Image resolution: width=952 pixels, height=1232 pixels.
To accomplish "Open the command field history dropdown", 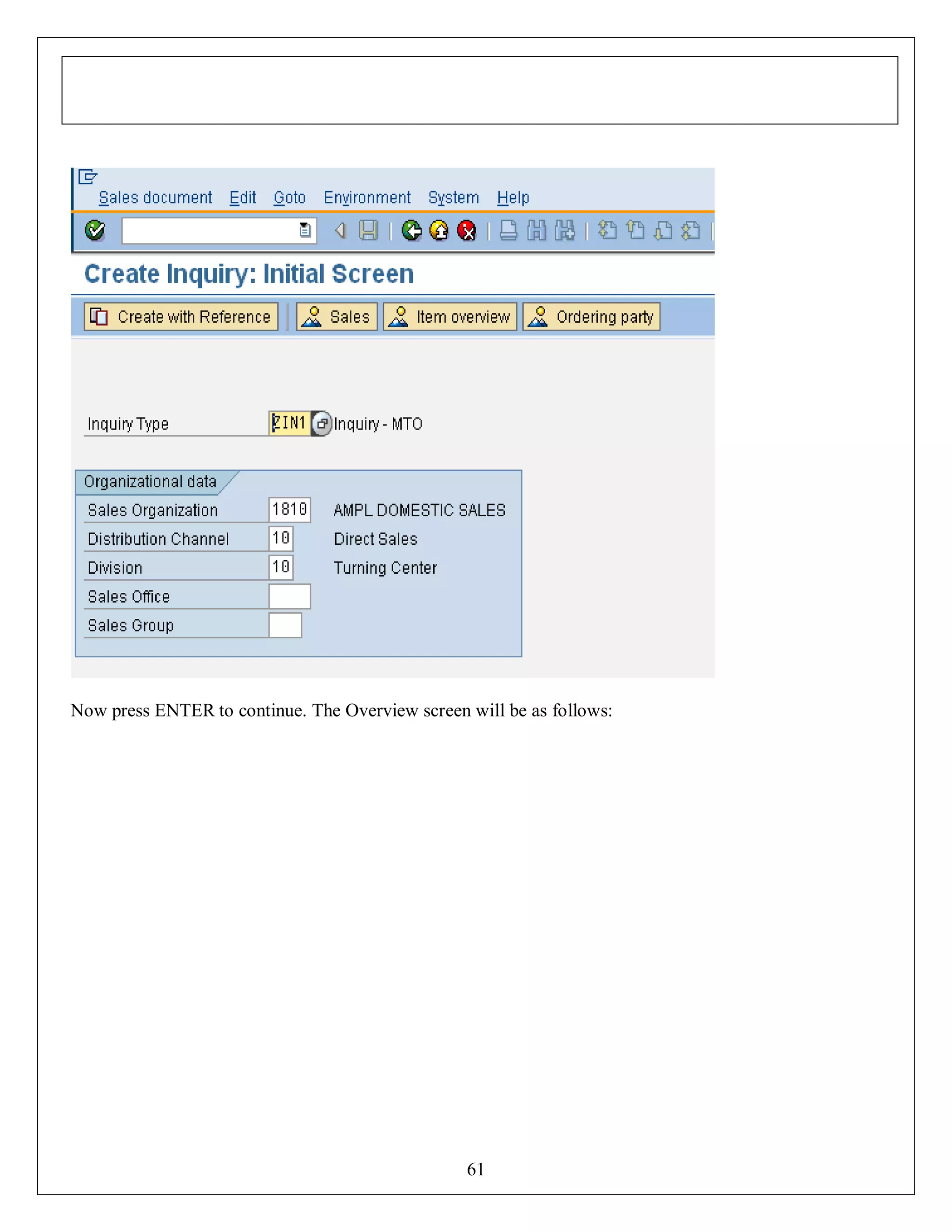I will (x=305, y=230).
